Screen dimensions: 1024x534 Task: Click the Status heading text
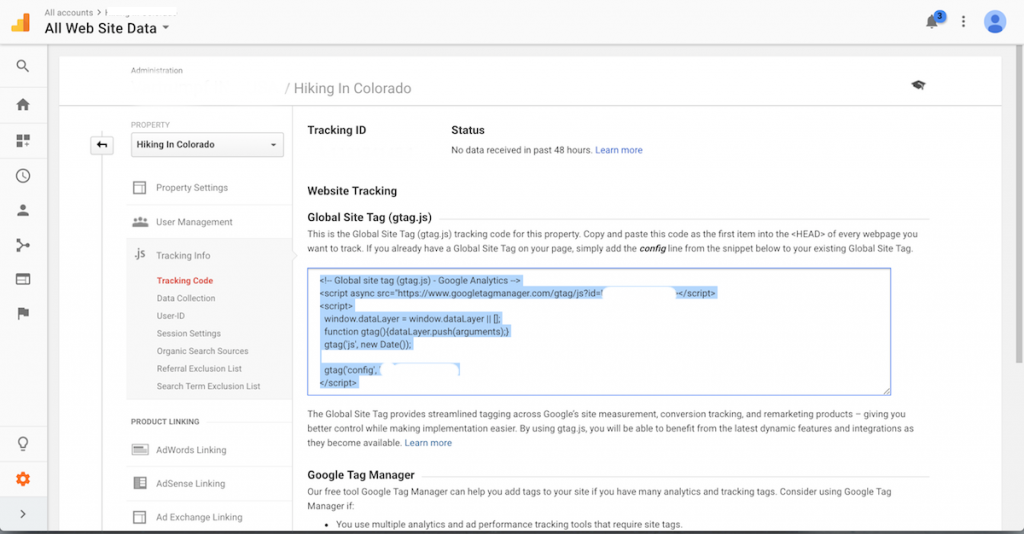click(468, 130)
